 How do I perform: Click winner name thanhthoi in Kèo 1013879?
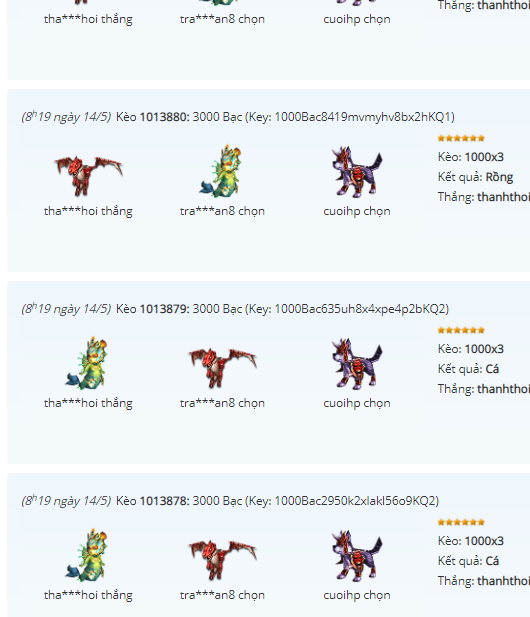tap(503, 389)
